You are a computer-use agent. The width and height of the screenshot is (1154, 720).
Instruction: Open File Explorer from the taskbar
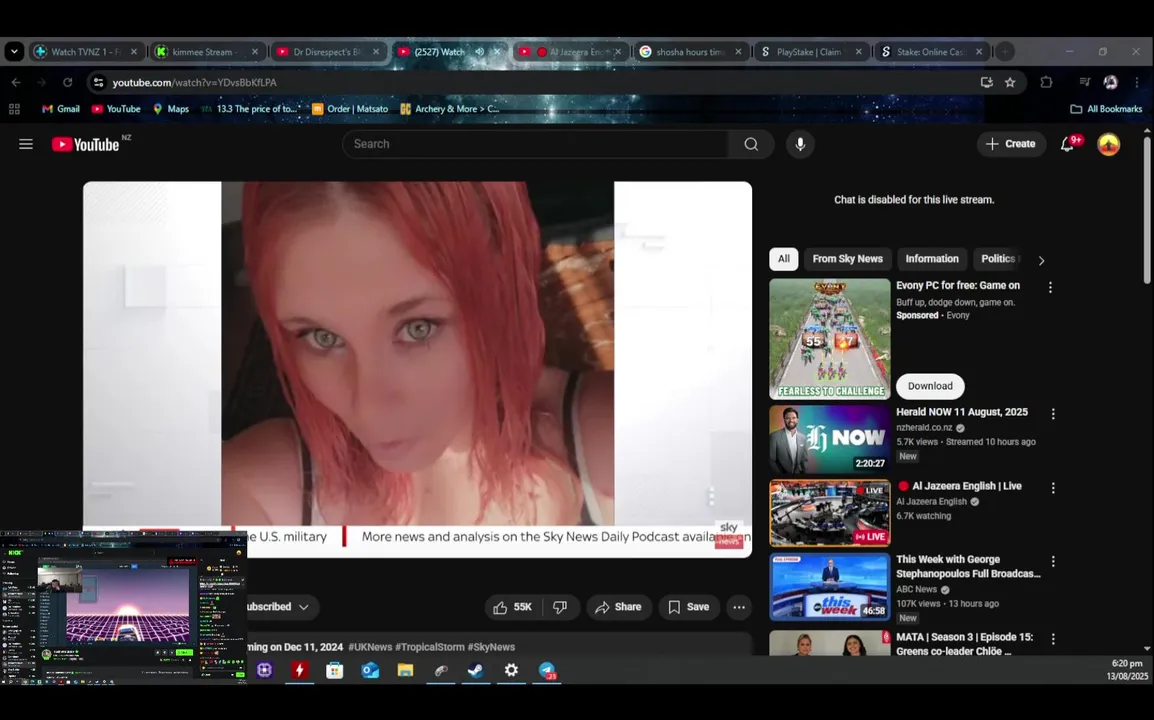405,671
